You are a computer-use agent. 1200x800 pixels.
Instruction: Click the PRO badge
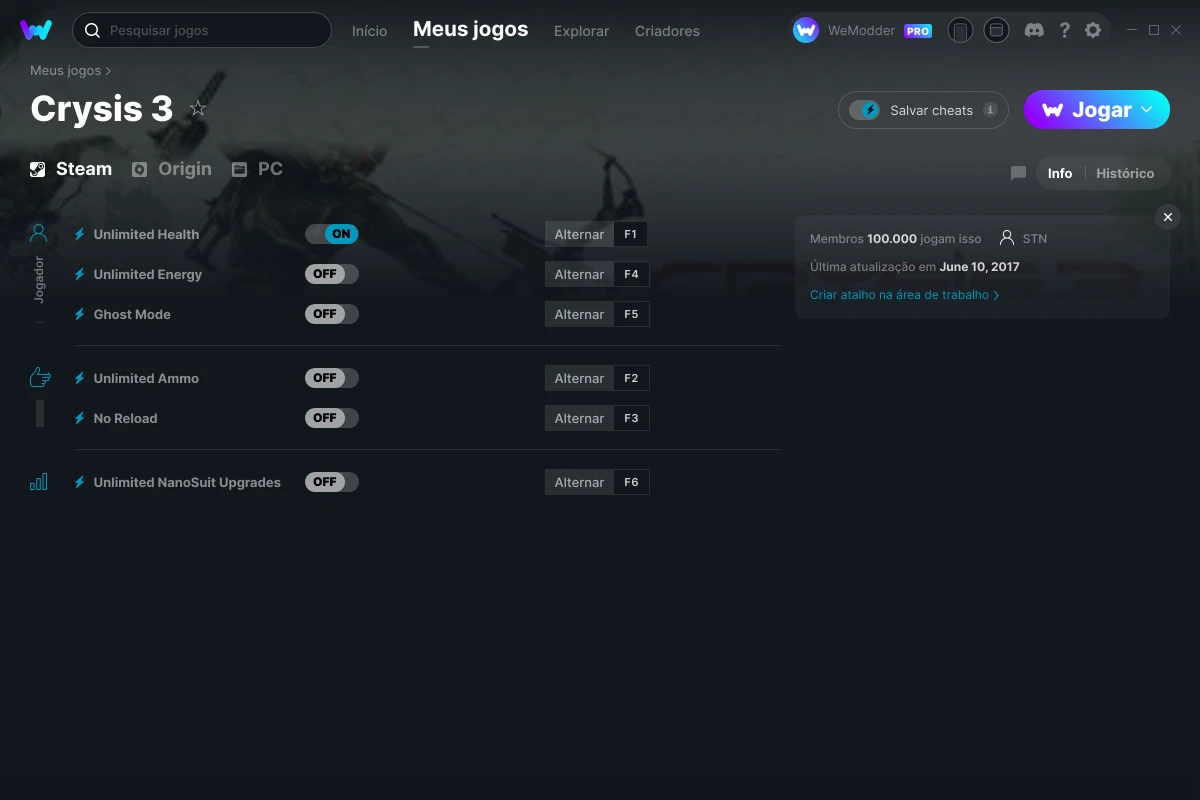click(918, 31)
